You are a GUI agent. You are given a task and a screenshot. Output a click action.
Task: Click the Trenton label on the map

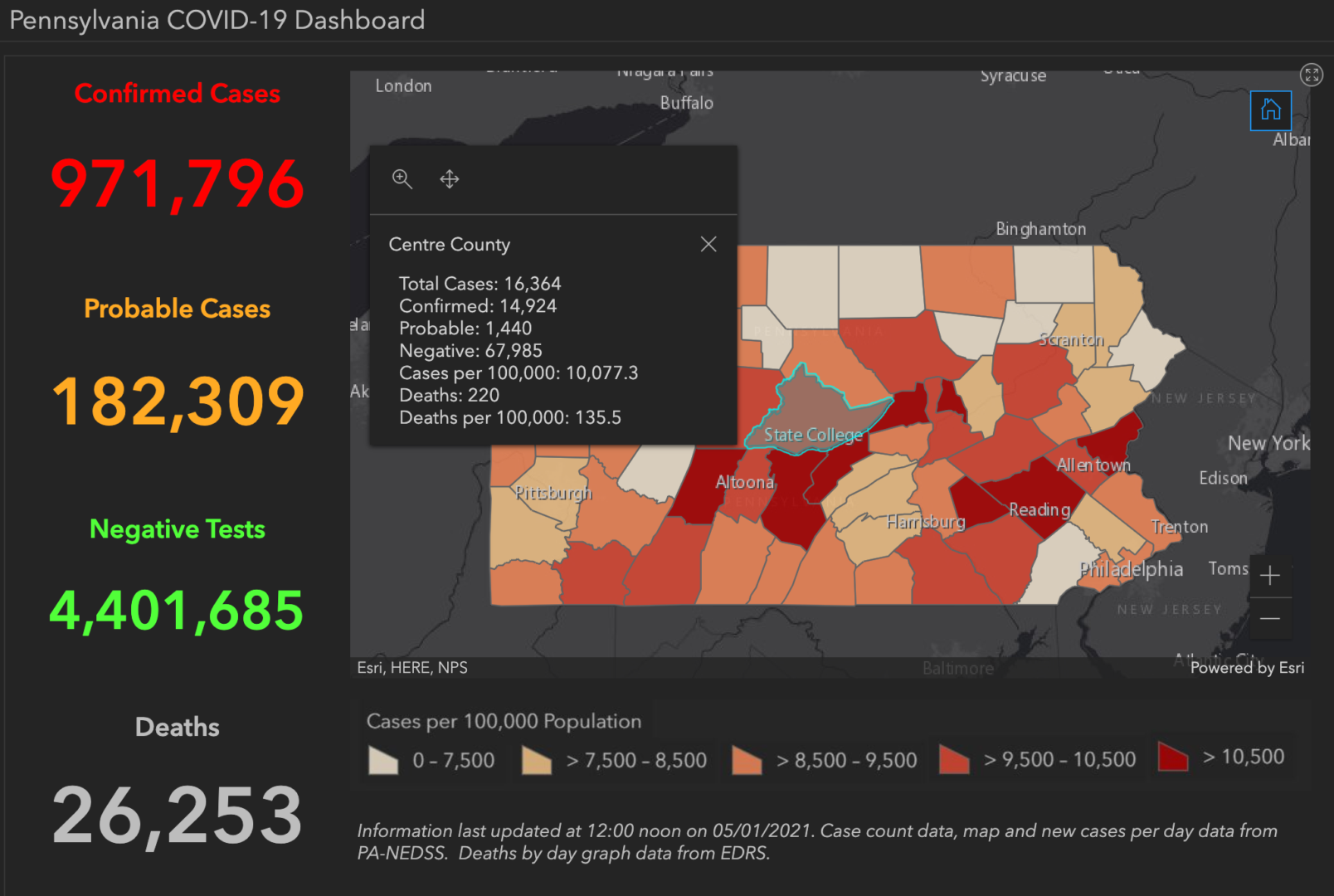(x=1180, y=527)
